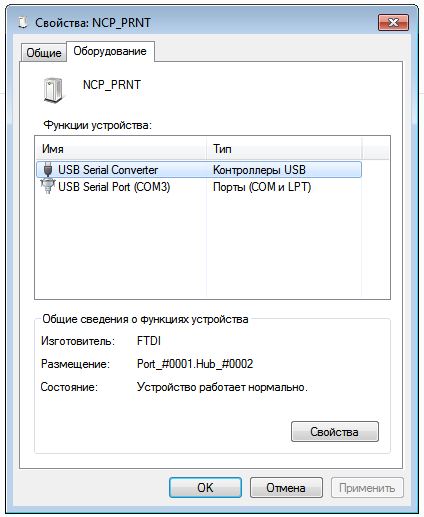Click the NCP_PRNT device icon in the tab
The image size is (424, 517).
click(53, 90)
